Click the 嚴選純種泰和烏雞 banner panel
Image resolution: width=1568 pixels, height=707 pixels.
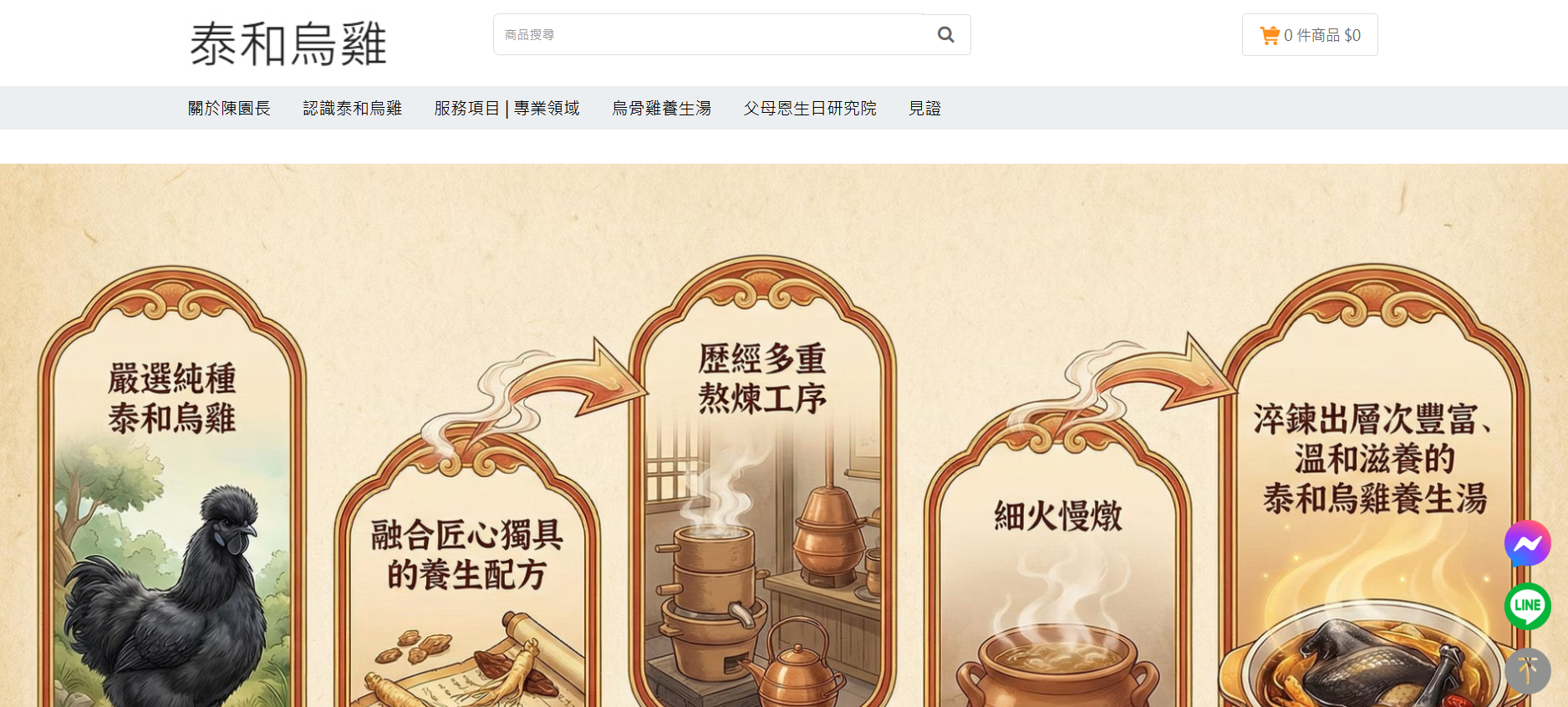coord(172,486)
